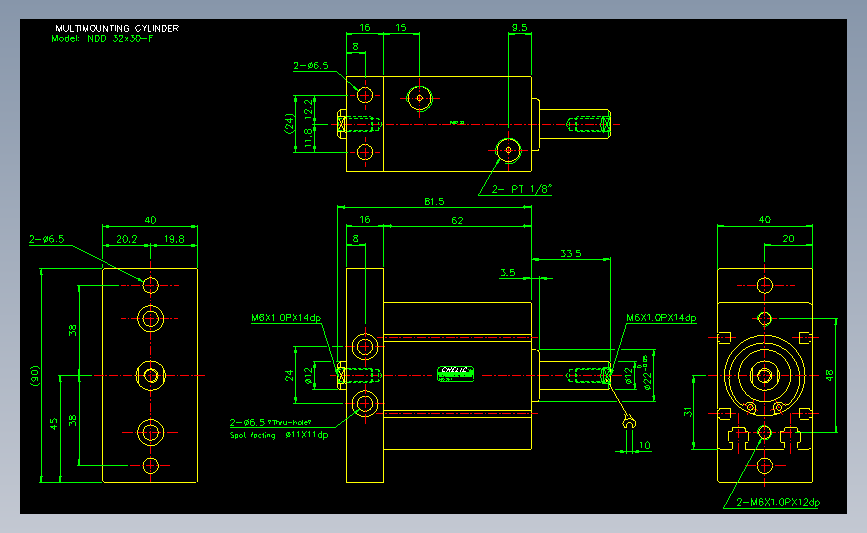Image resolution: width=867 pixels, height=533 pixels.
Task: Click the ø22 rod diameter dimension
Action: [x=647, y=374]
